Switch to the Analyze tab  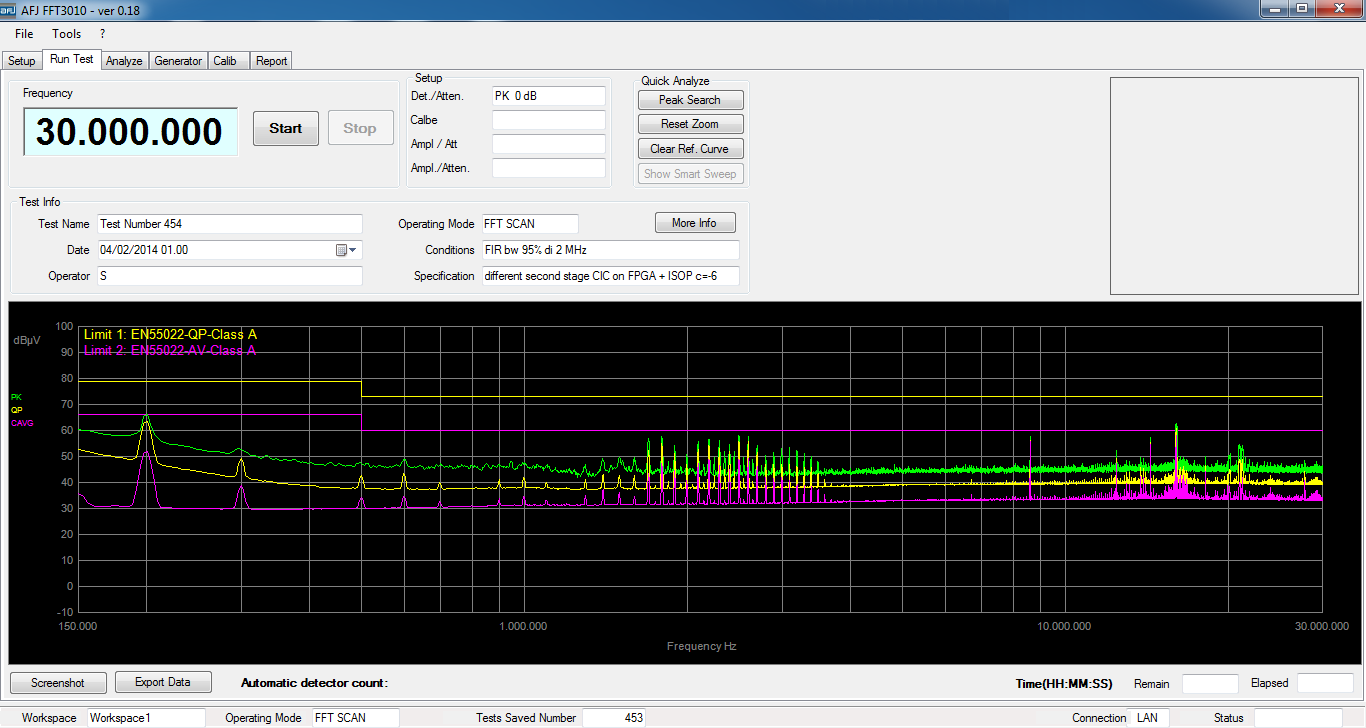tap(124, 61)
